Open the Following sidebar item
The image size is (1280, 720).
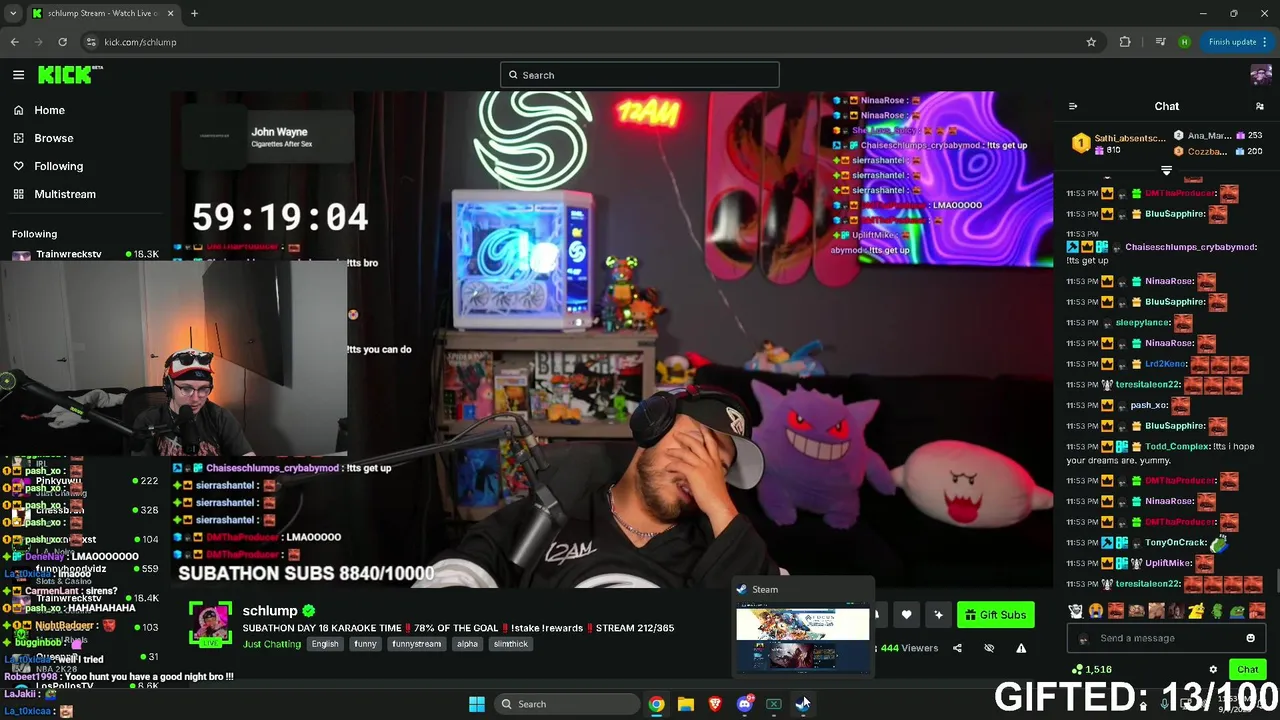pos(58,166)
